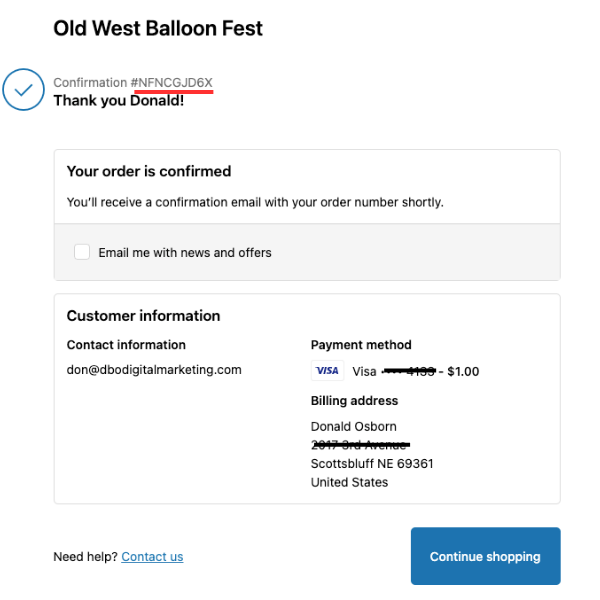Image resolution: width=600 pixels, height=600 pixels.
Task: Click the confirmation email notice text
Action: point(255,202)
